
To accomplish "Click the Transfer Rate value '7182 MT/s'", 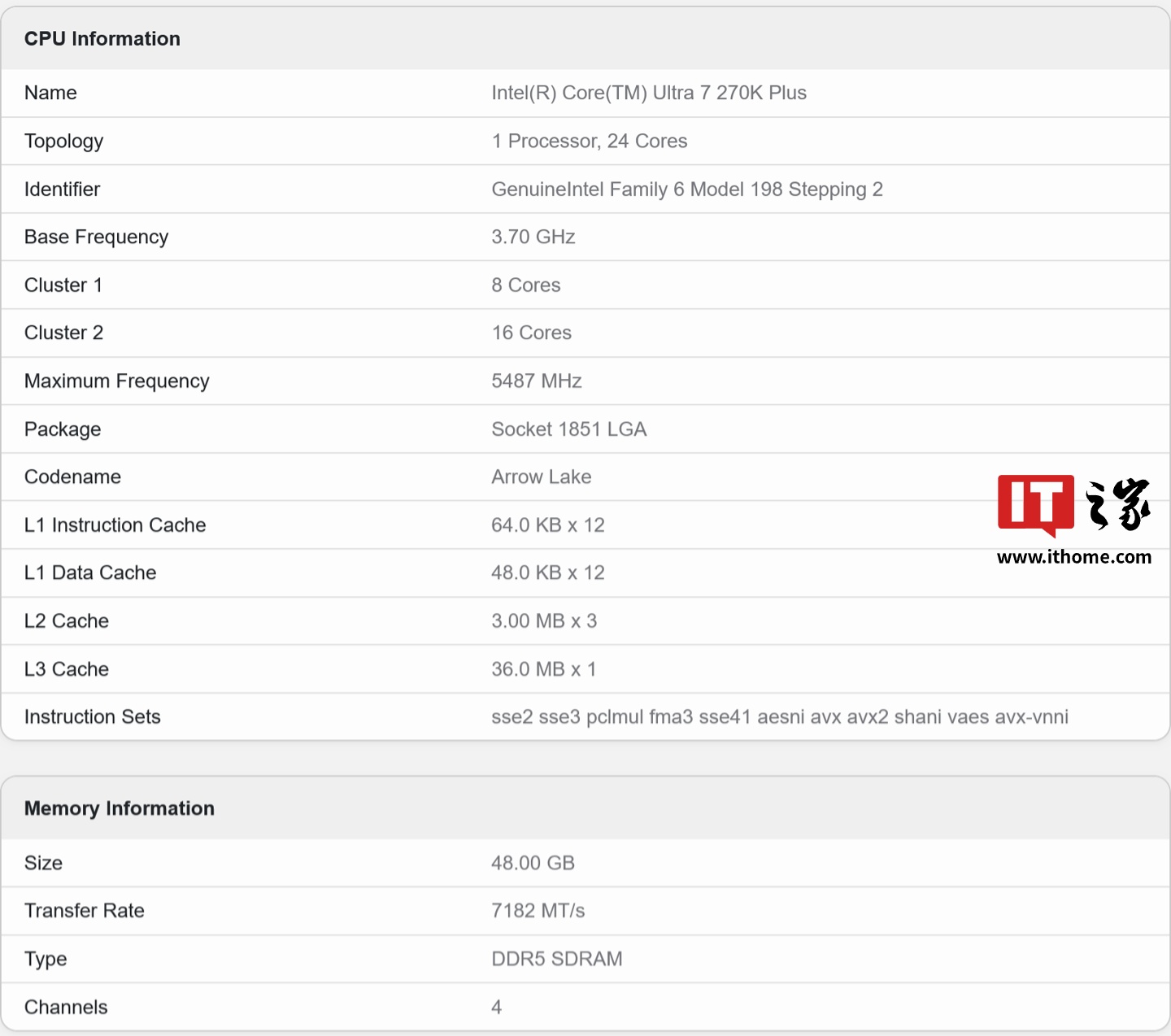I will [x=538, y=911].
